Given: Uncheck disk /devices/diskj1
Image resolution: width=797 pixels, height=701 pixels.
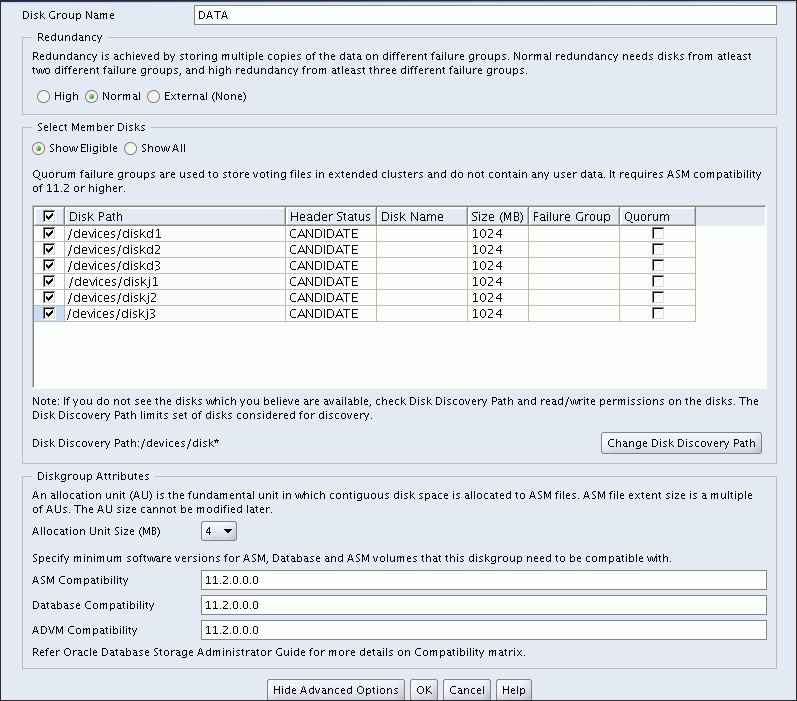Looking at the screenshot, I should tap(49, 281).
